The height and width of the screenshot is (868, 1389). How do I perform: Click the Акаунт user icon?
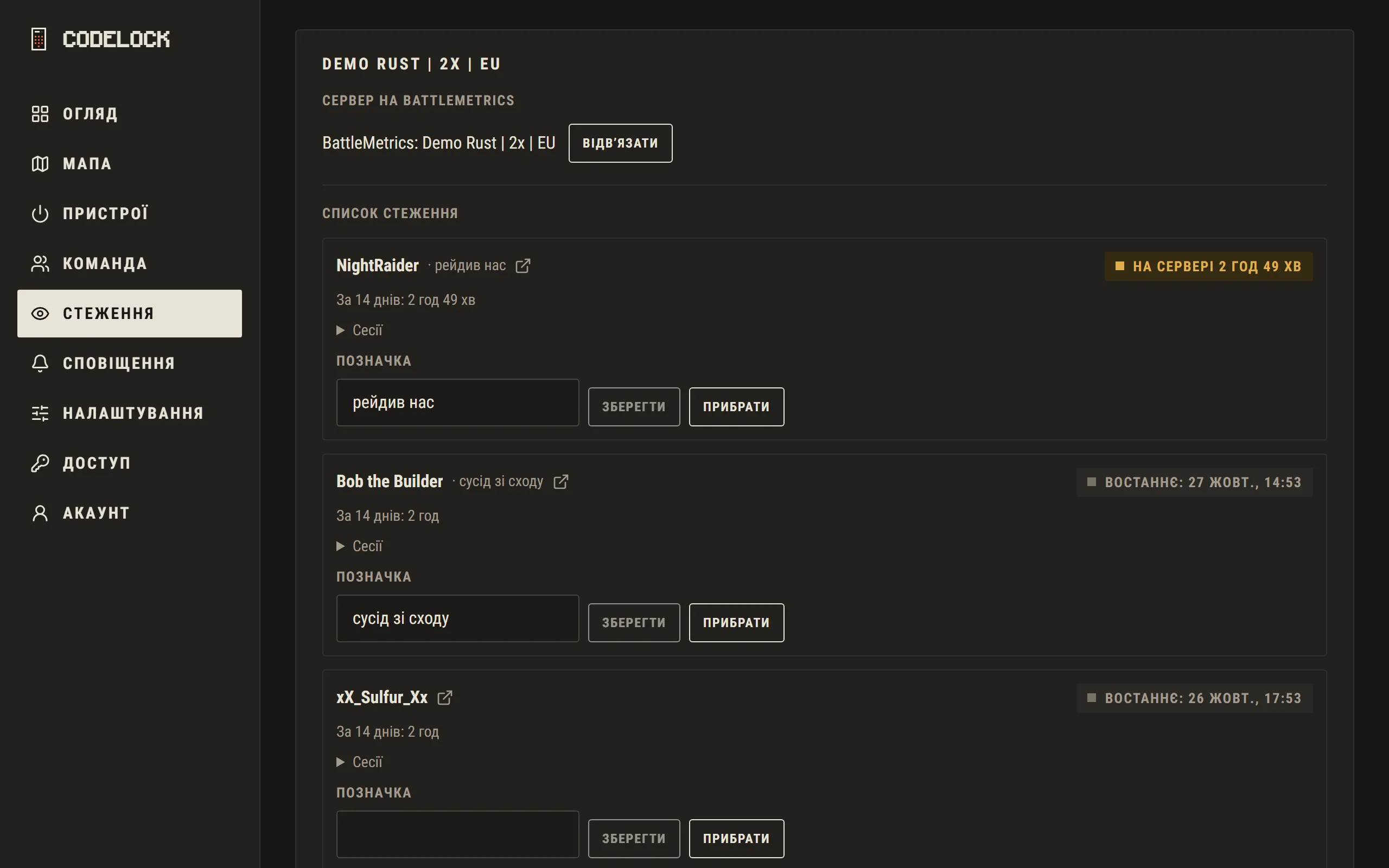[40, 513]
